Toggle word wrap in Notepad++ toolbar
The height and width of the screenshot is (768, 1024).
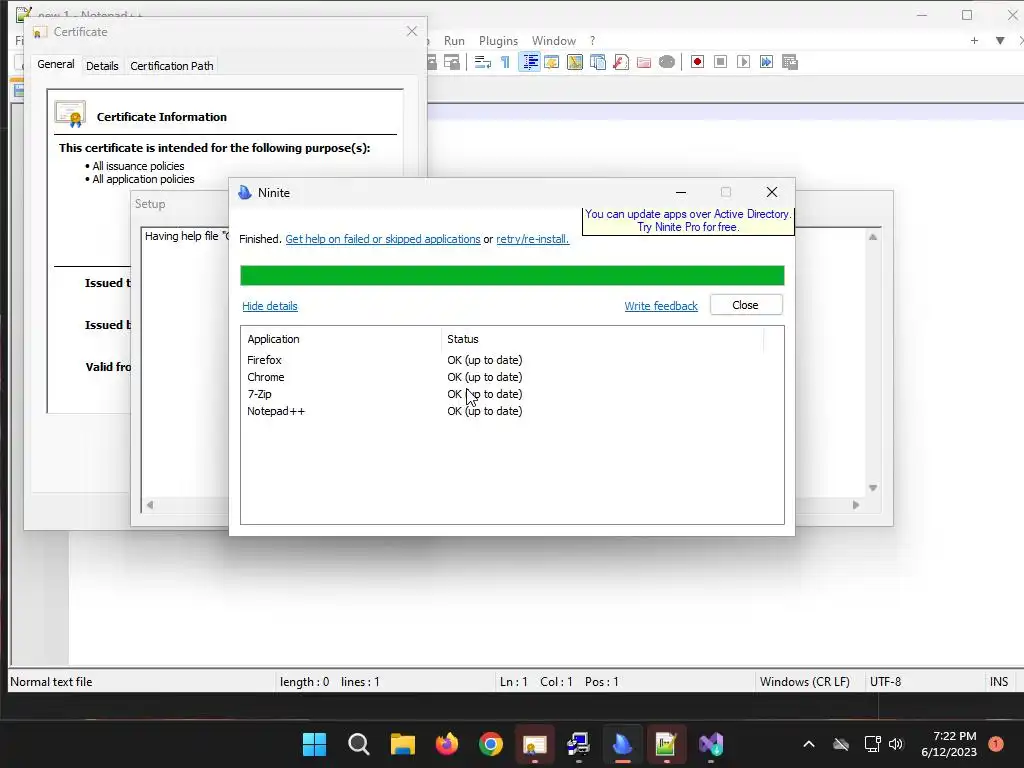click(x=483, y=62)
